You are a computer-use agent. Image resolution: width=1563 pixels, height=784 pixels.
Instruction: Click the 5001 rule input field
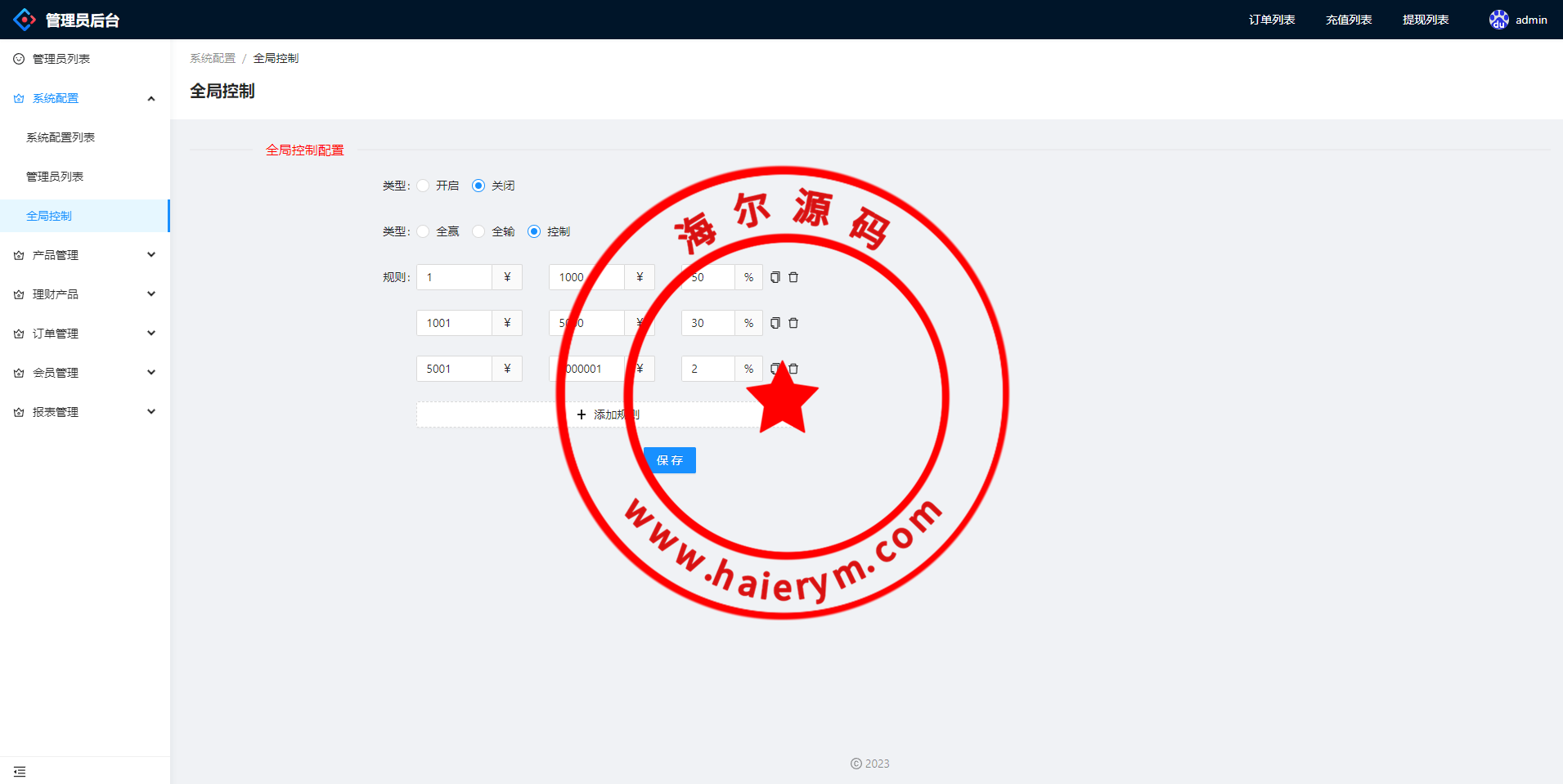tap(454, 369)
